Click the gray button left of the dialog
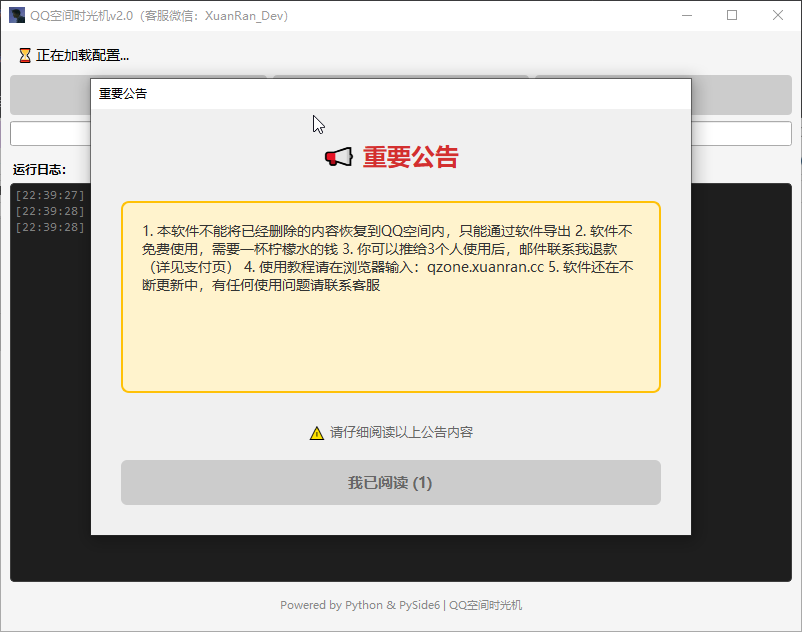This screenshot has width=802, height=632. click(50, 95)
